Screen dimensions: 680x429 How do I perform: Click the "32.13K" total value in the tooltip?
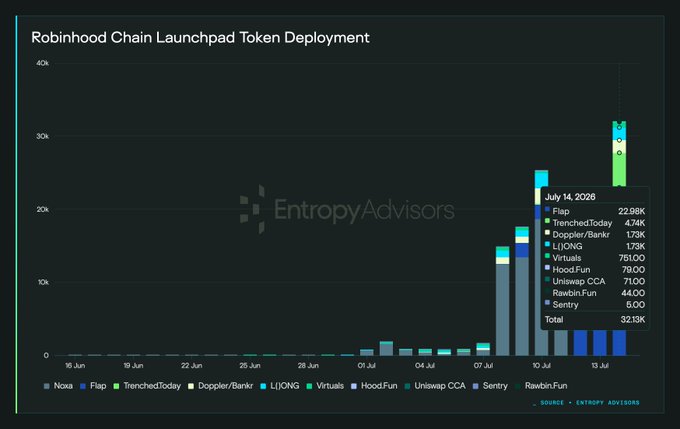[x=633, y=320]
